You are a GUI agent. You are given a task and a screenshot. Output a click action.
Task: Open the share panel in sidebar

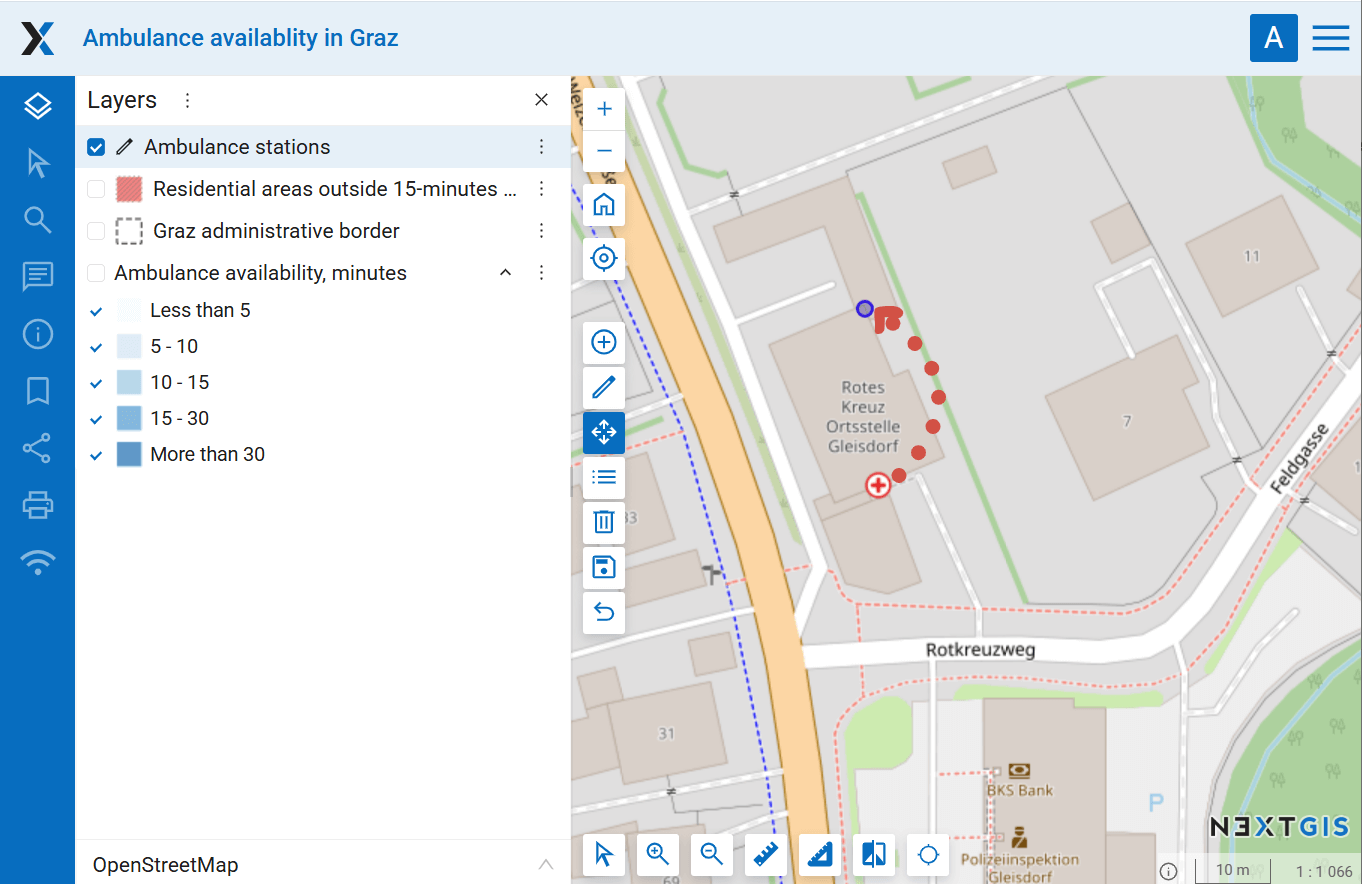pyautogui.click(x=38, y=448)
